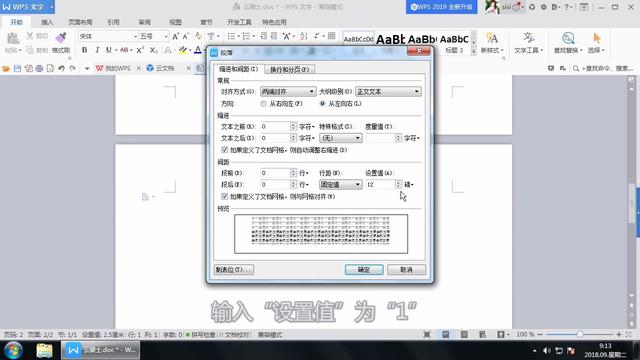The width and height of the screenshot is (640, 360).
Task: Open the line spacing (行距) dropdown
Action: coord(340,184)
